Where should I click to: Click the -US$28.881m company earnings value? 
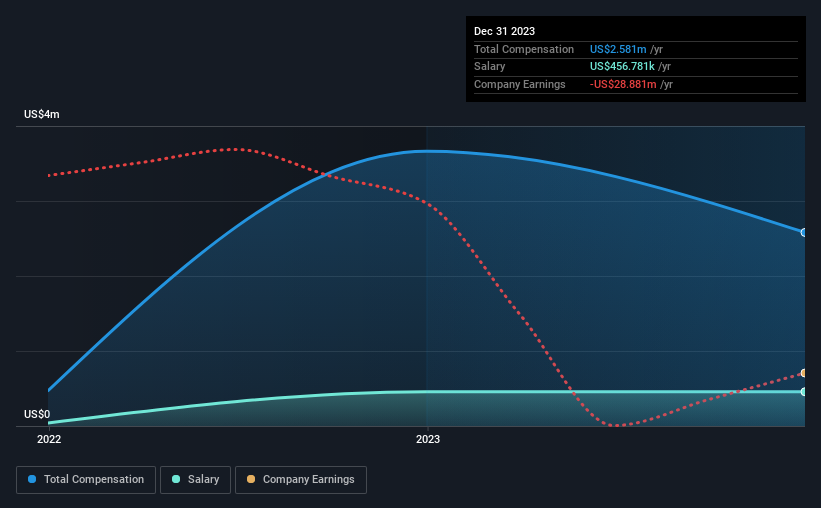tap(623, 84)
